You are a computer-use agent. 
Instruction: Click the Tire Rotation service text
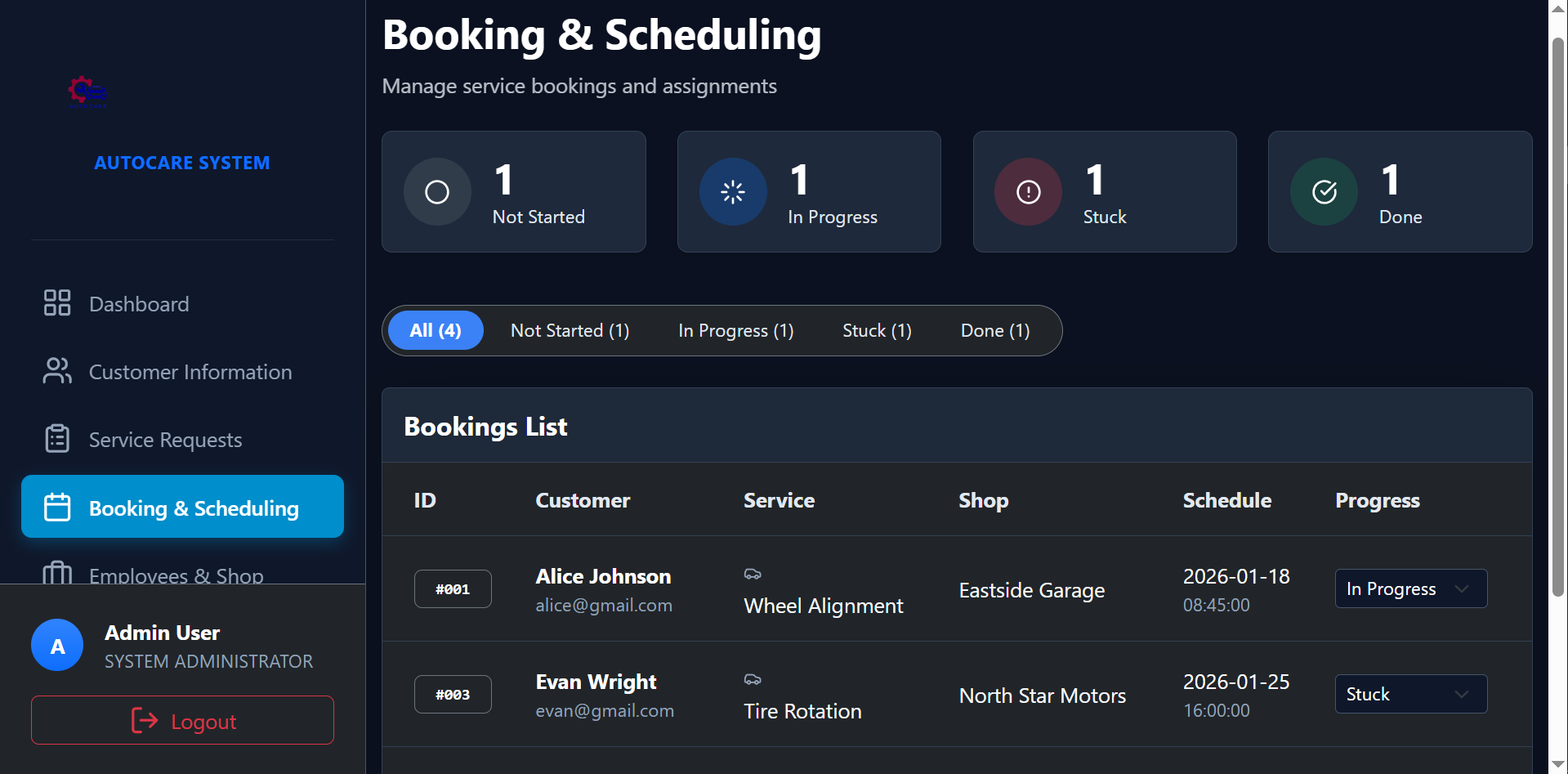click(802, 711)
